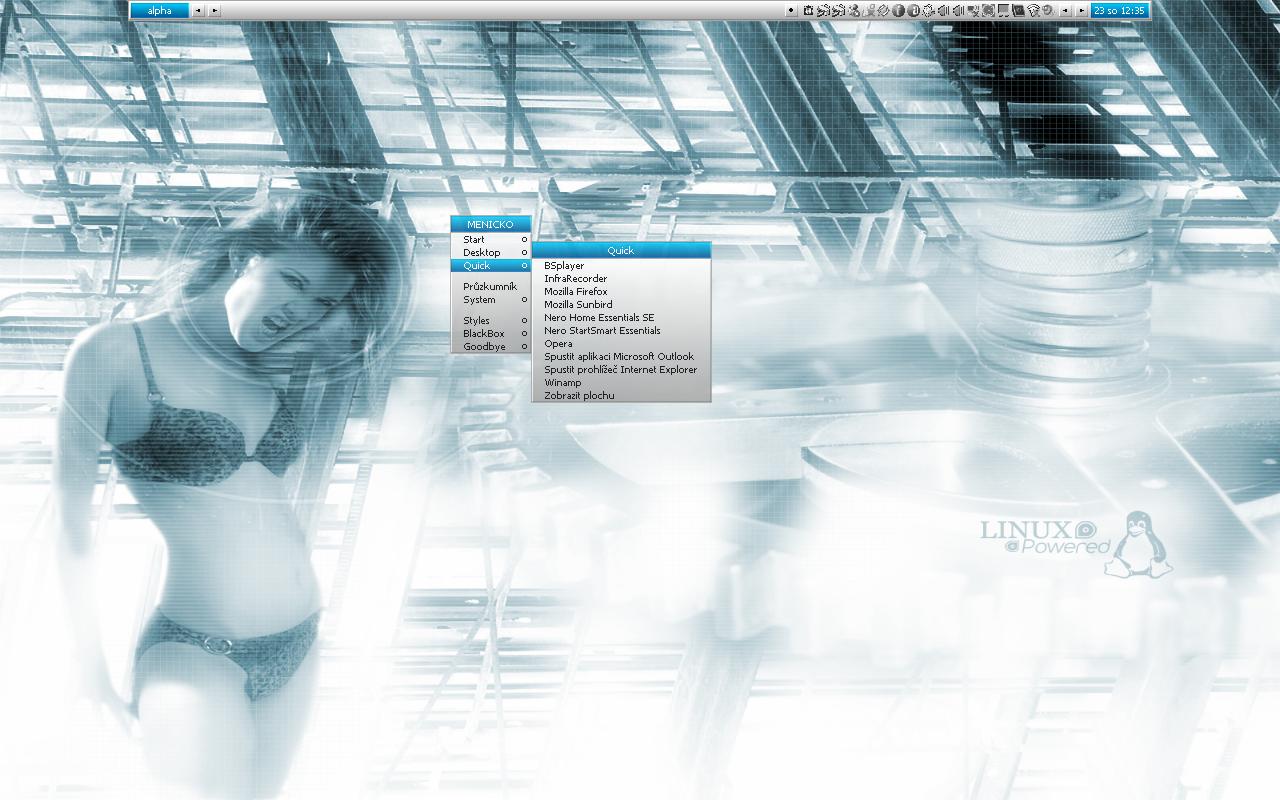
Task: Launch Winamp from Quick menu
Action: [x=621, y=383]
